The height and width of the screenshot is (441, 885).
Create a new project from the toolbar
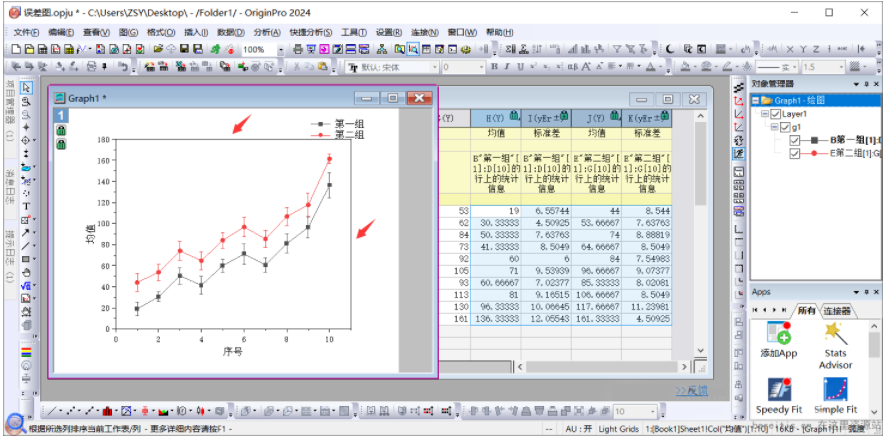(16, 49)
